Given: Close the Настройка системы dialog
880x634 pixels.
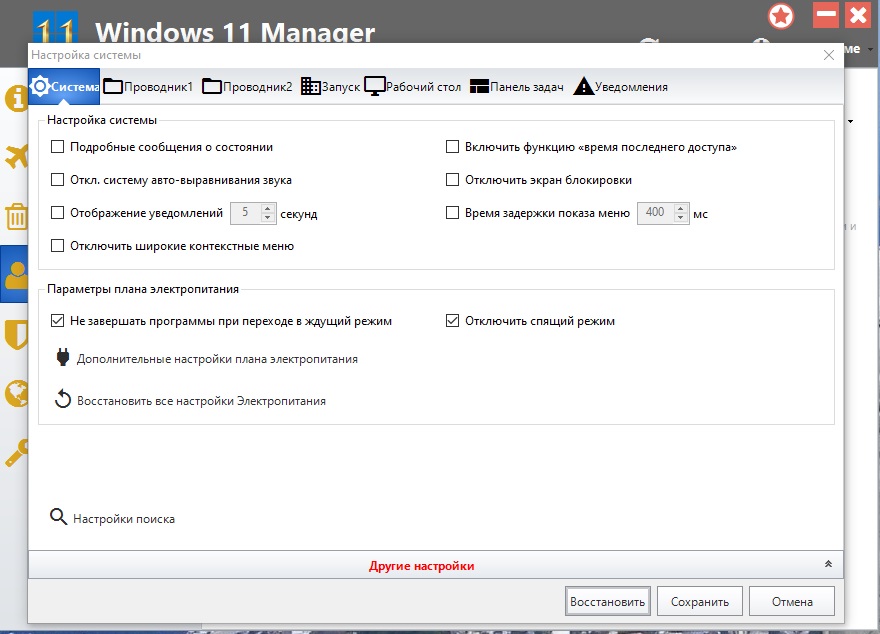Looking at the screenshot, I should point(828,55).
